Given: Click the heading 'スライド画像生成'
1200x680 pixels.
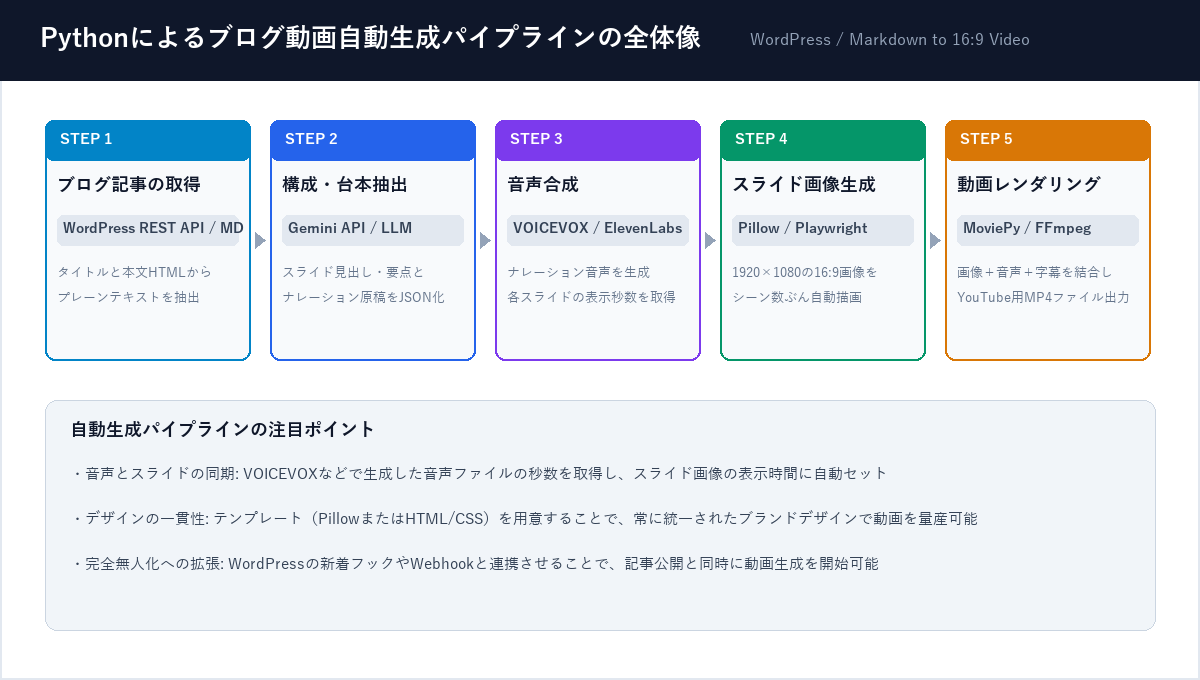Looking at the screenshot, I should click(x=804, y=185).
